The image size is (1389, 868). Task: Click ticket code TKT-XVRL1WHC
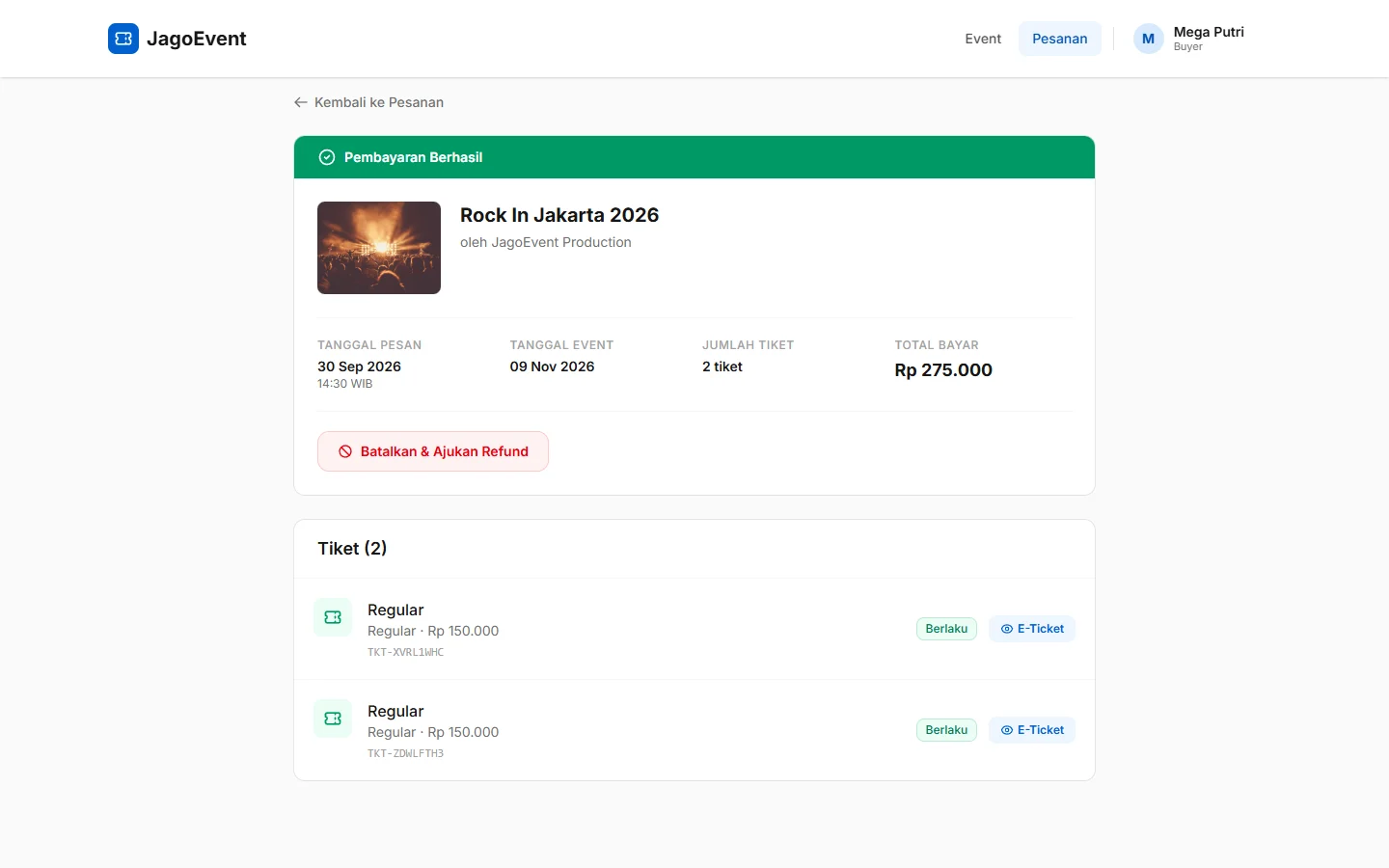pyautogui.click(x=405, y=653)
